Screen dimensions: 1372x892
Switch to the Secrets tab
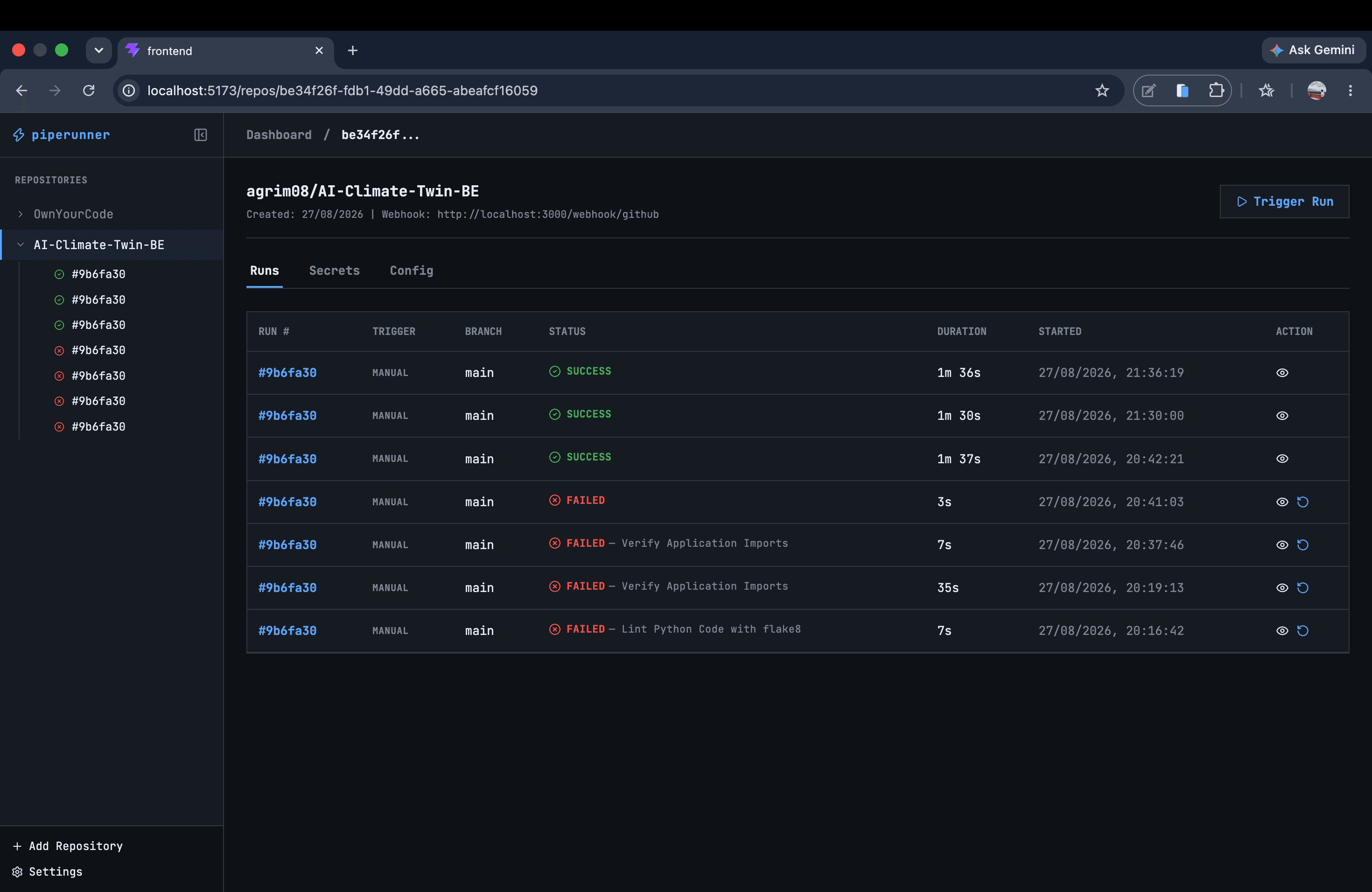click(x=334, y=270)
